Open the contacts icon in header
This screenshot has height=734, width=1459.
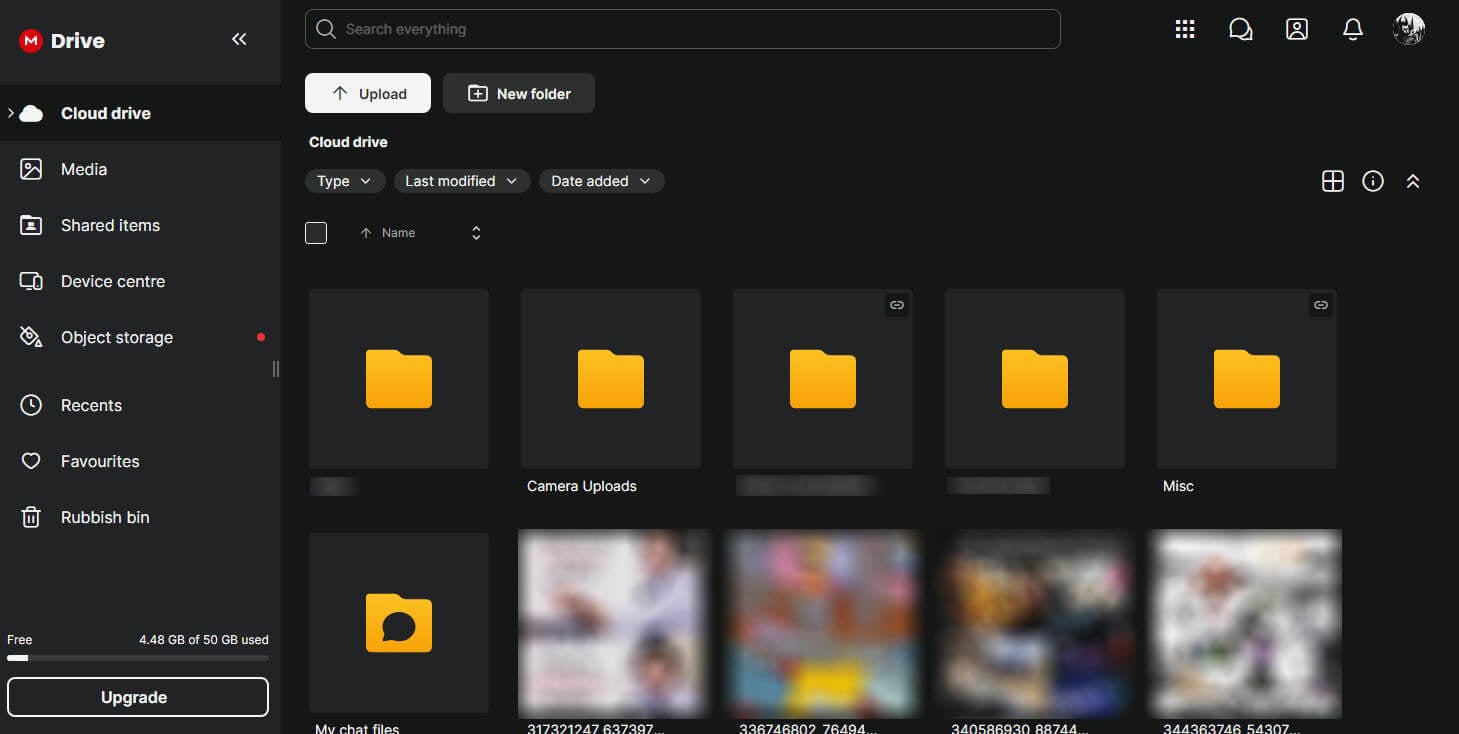coord(1297,29)
